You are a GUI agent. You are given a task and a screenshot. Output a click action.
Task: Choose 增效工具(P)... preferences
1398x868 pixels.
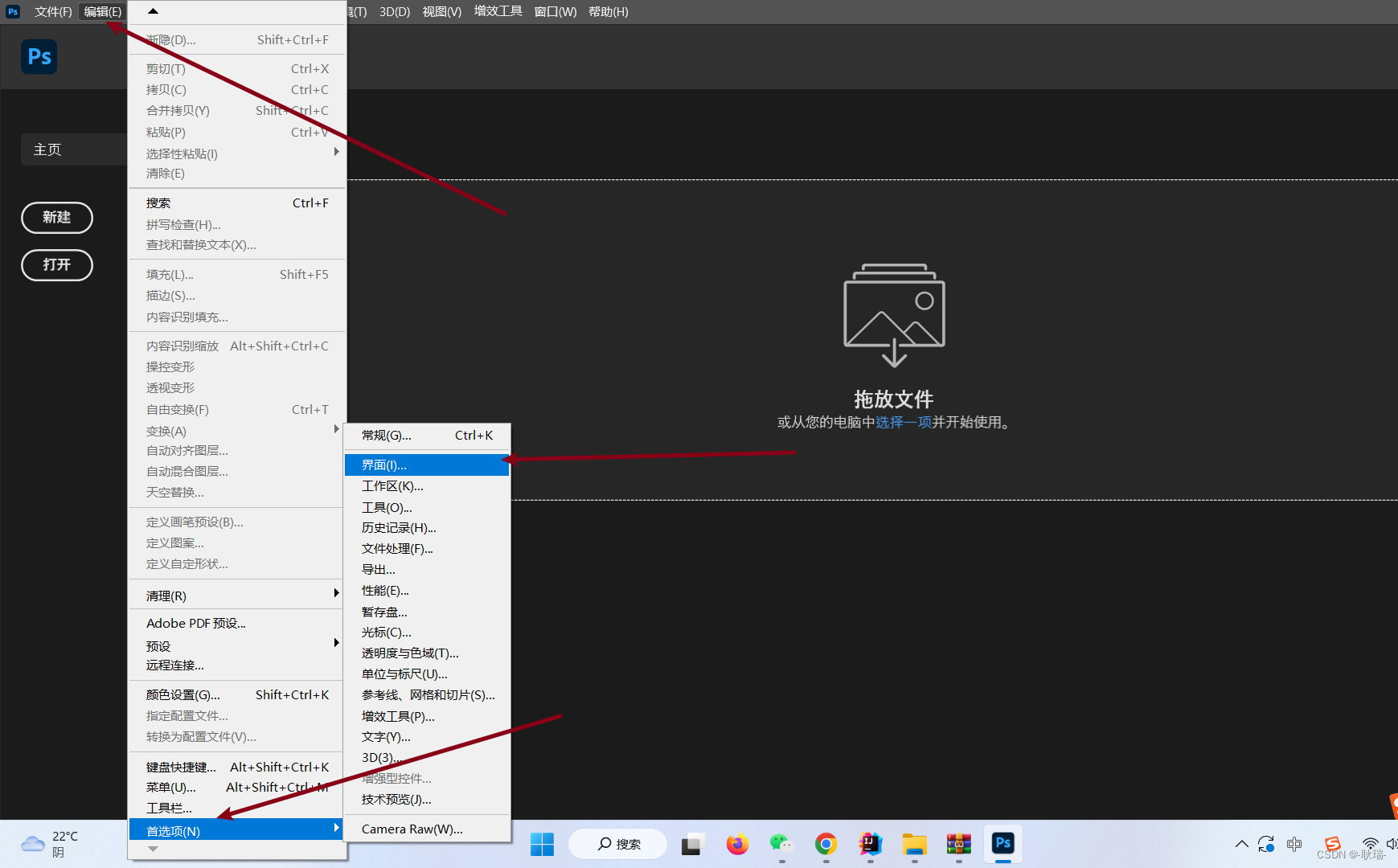(427, 716)
